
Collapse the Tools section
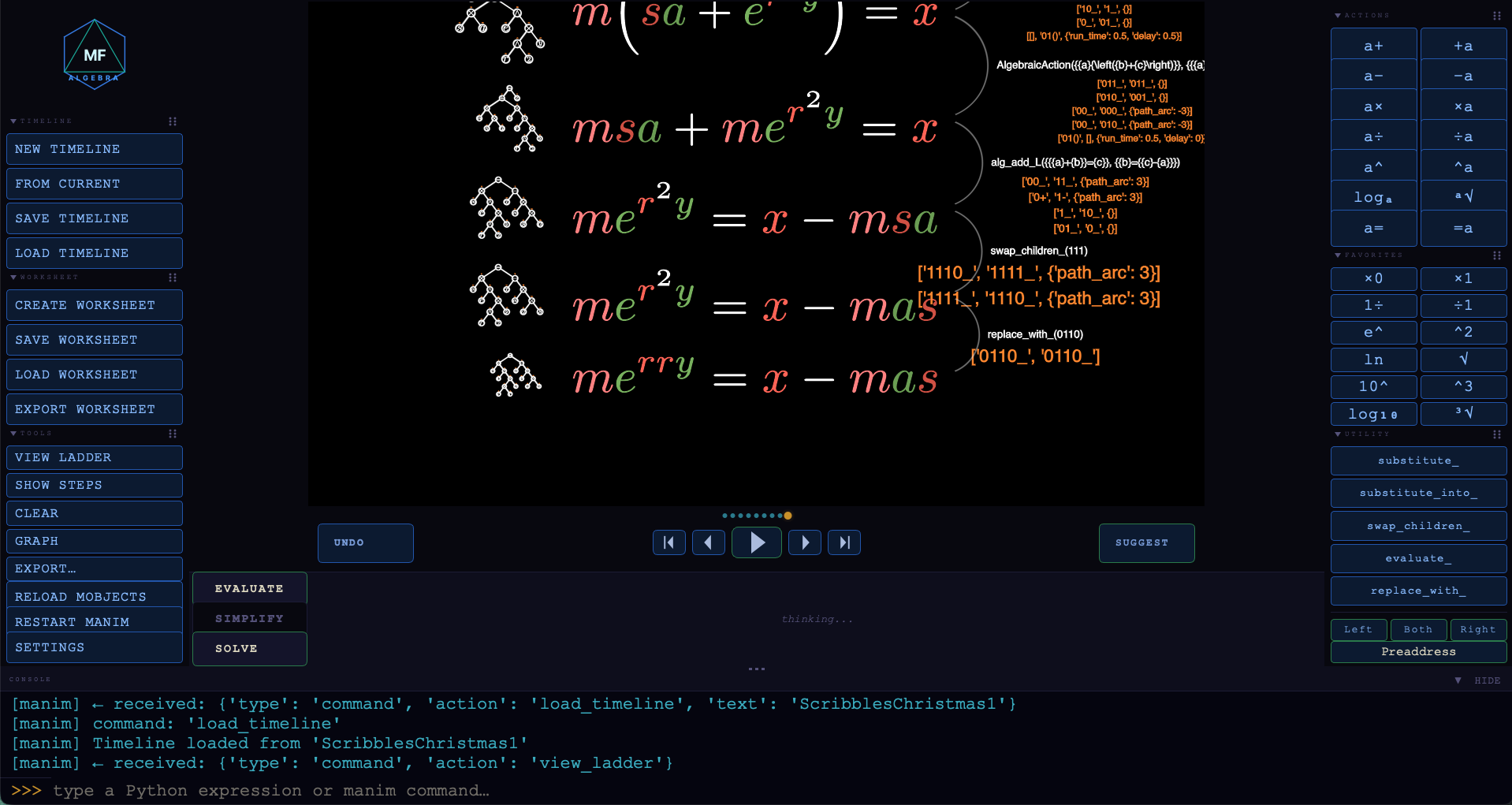(x=13, y=434)
